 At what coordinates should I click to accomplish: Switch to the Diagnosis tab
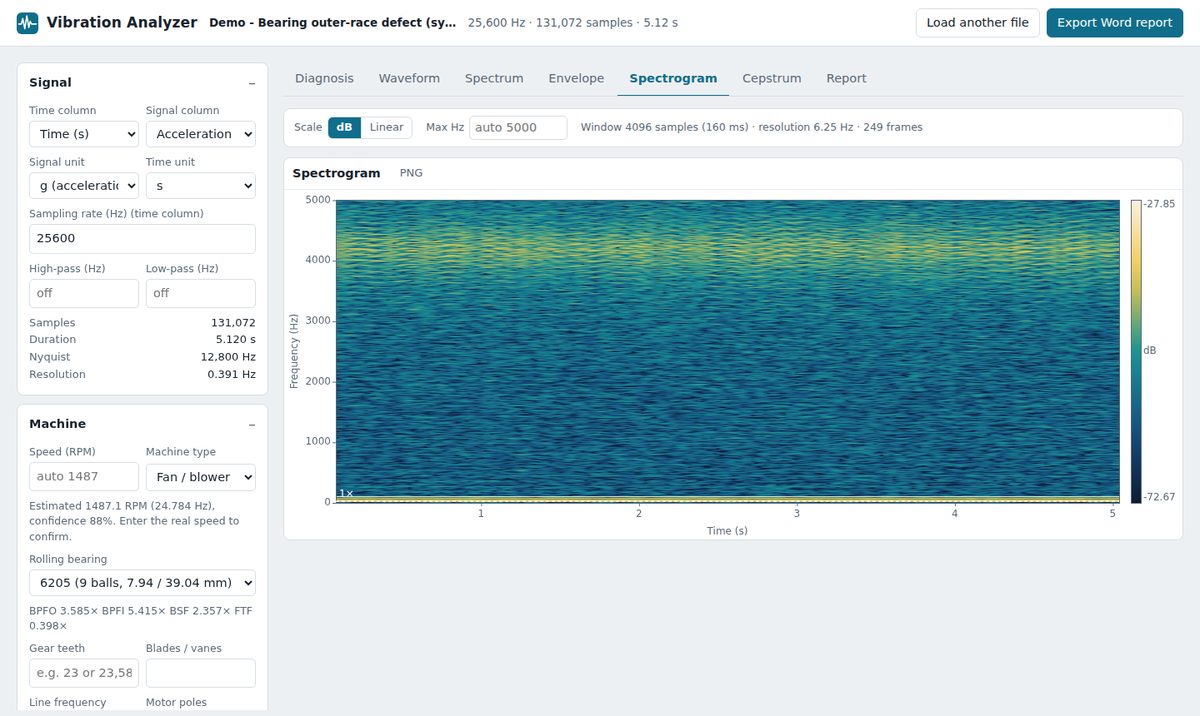pyautogui.click(x=324, y=78)
